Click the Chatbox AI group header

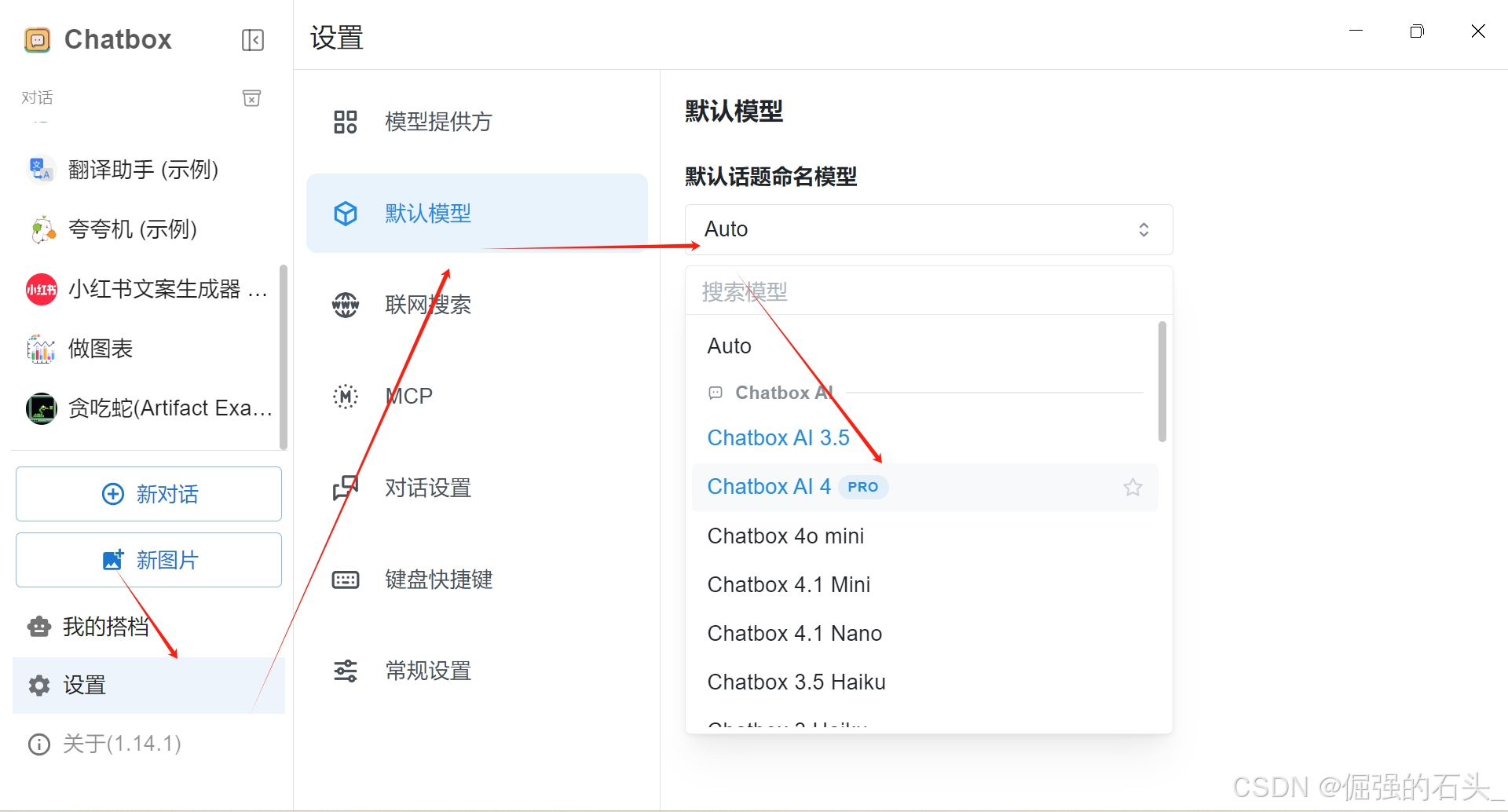click(783, 393)
